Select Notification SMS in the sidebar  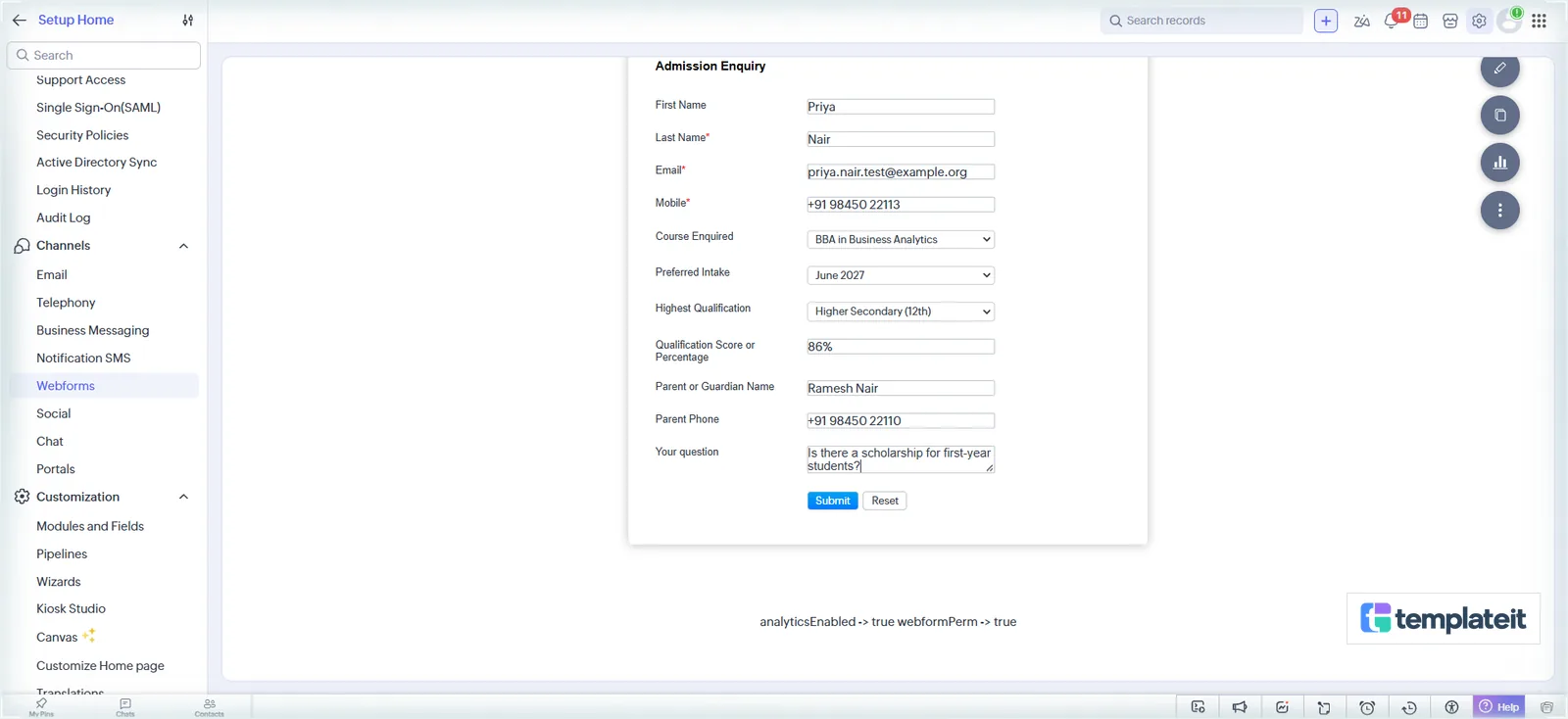(83, 359)
